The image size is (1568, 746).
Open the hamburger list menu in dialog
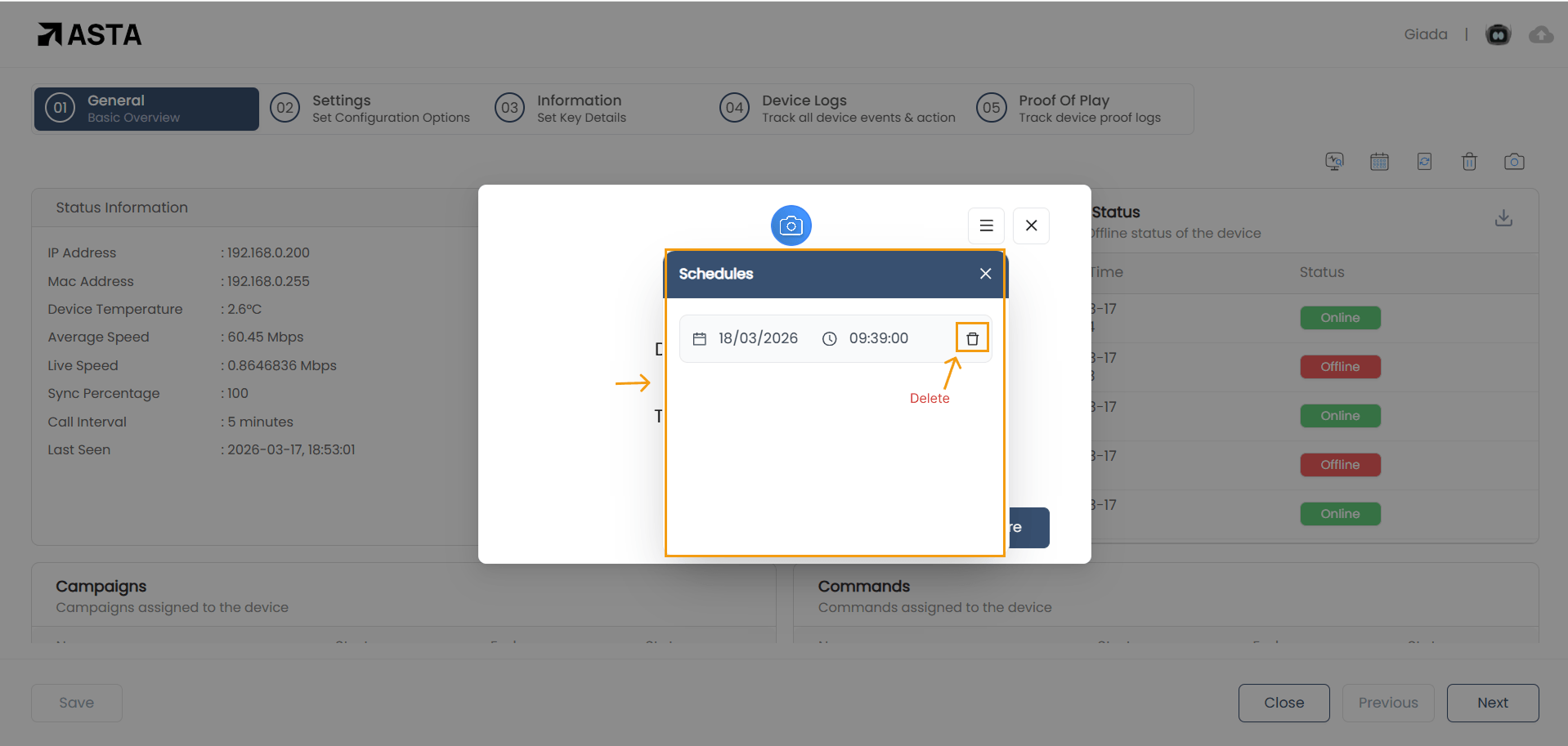click(986, 226)
